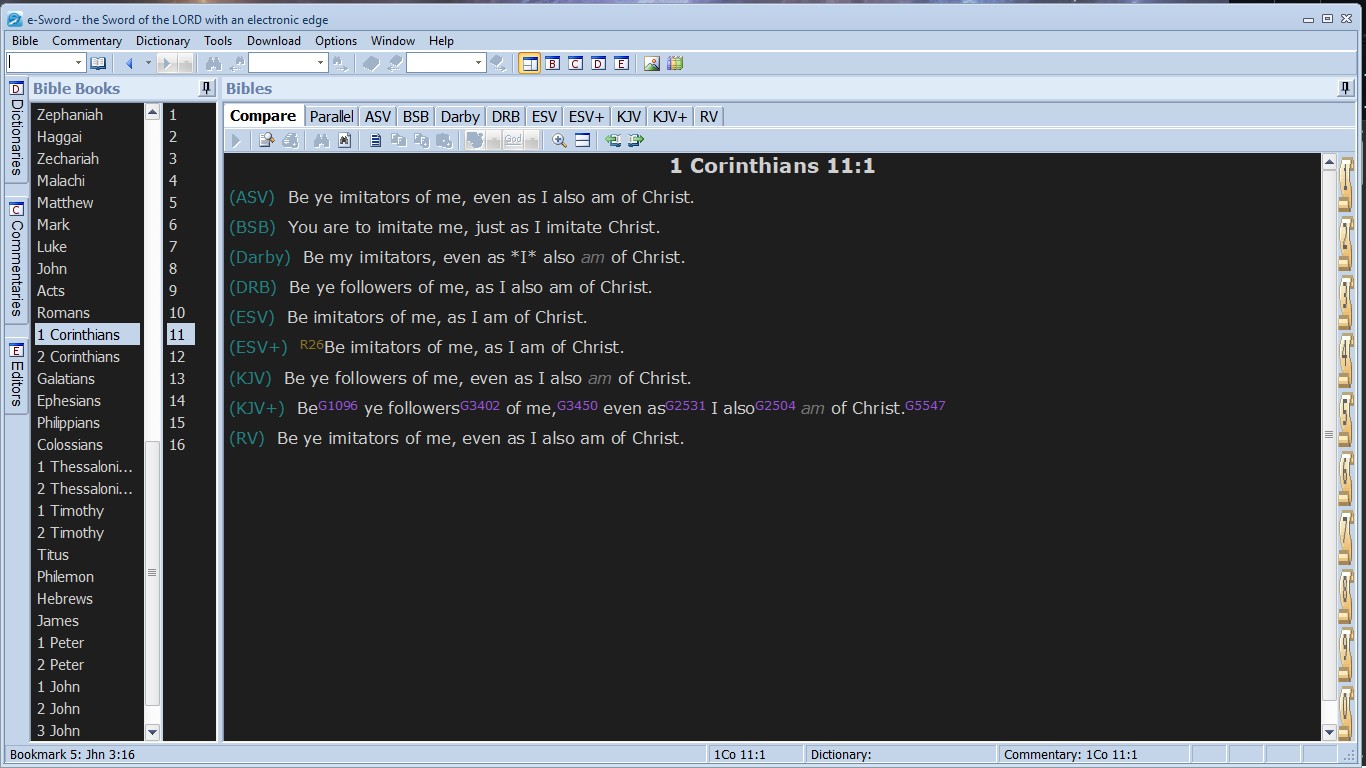Open the Download menu

(273, 41)
